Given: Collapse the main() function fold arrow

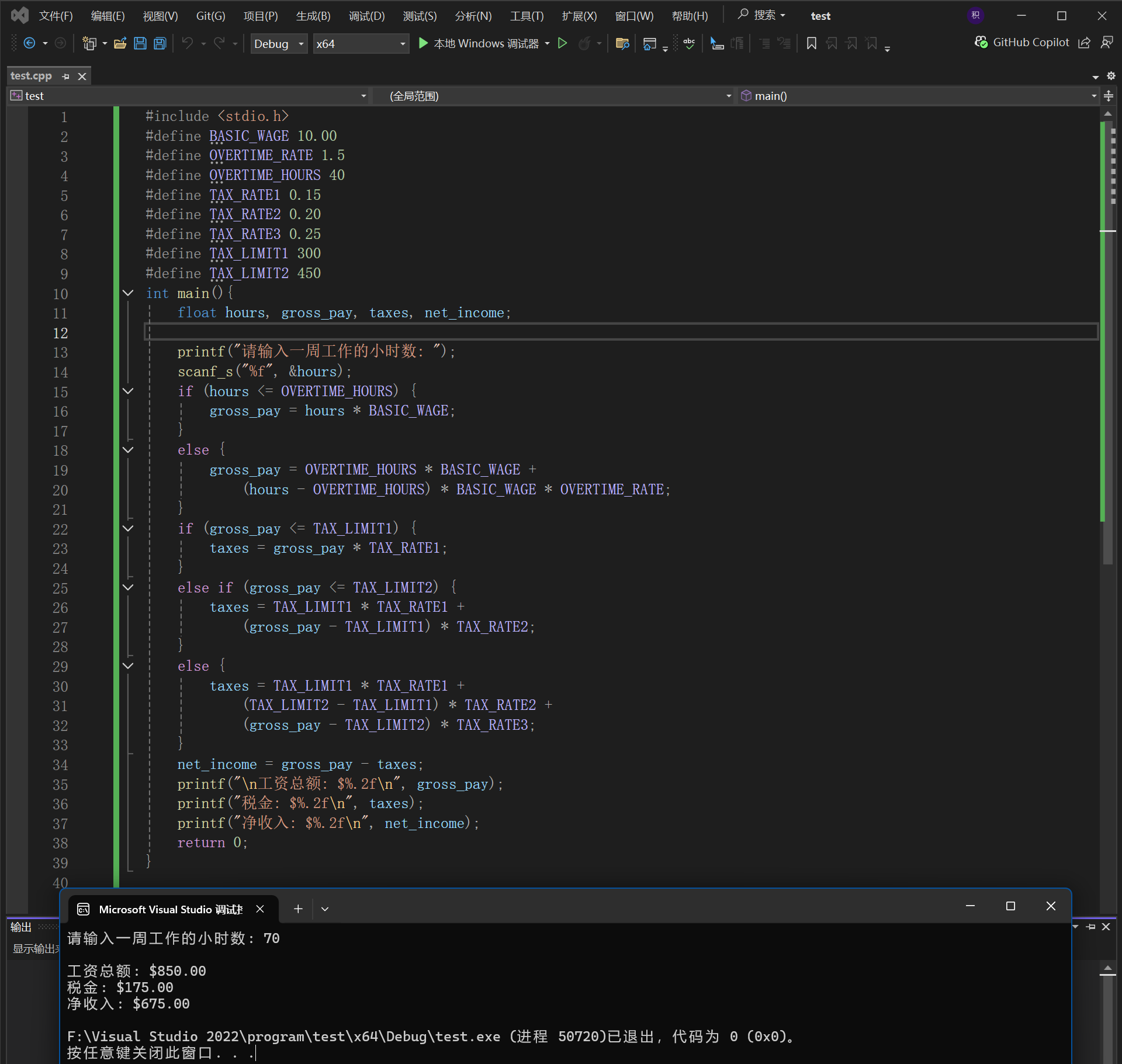Looking at the screenshot, I should coord(128,293).
